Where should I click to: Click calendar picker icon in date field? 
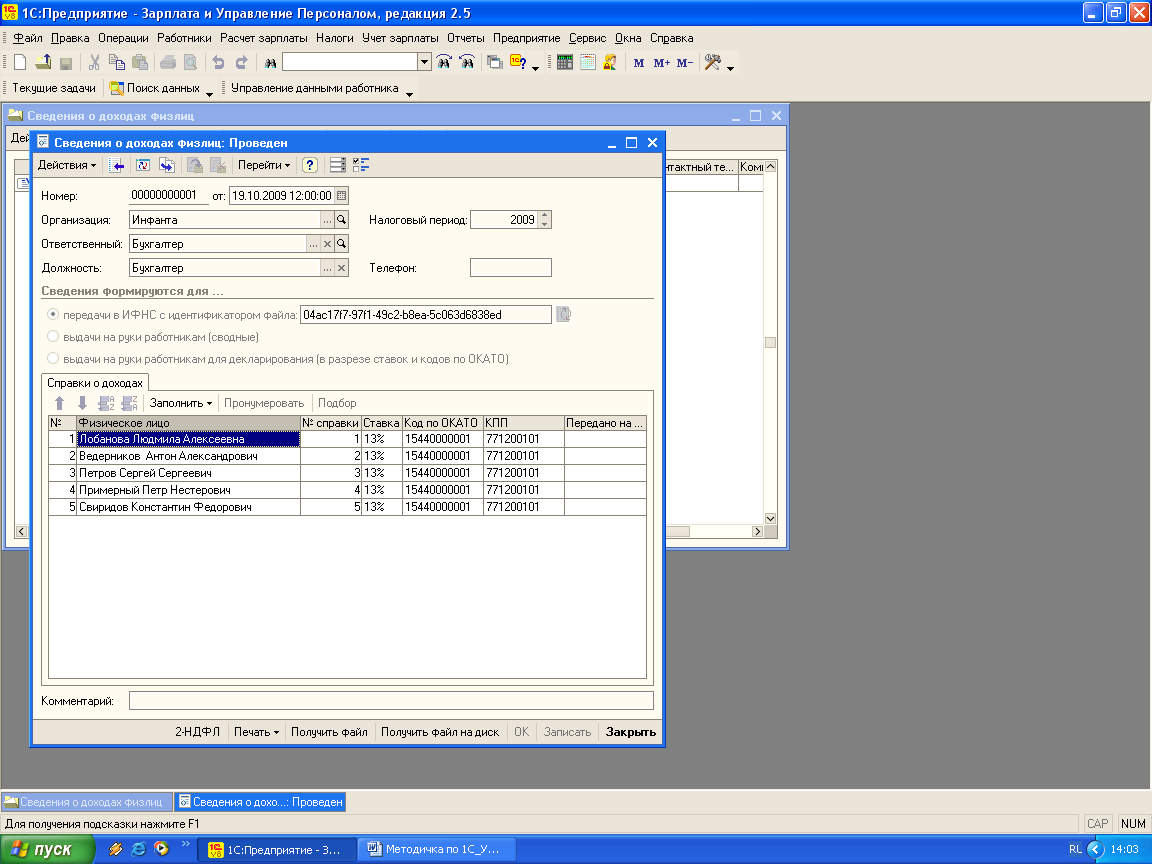[342, 195]
